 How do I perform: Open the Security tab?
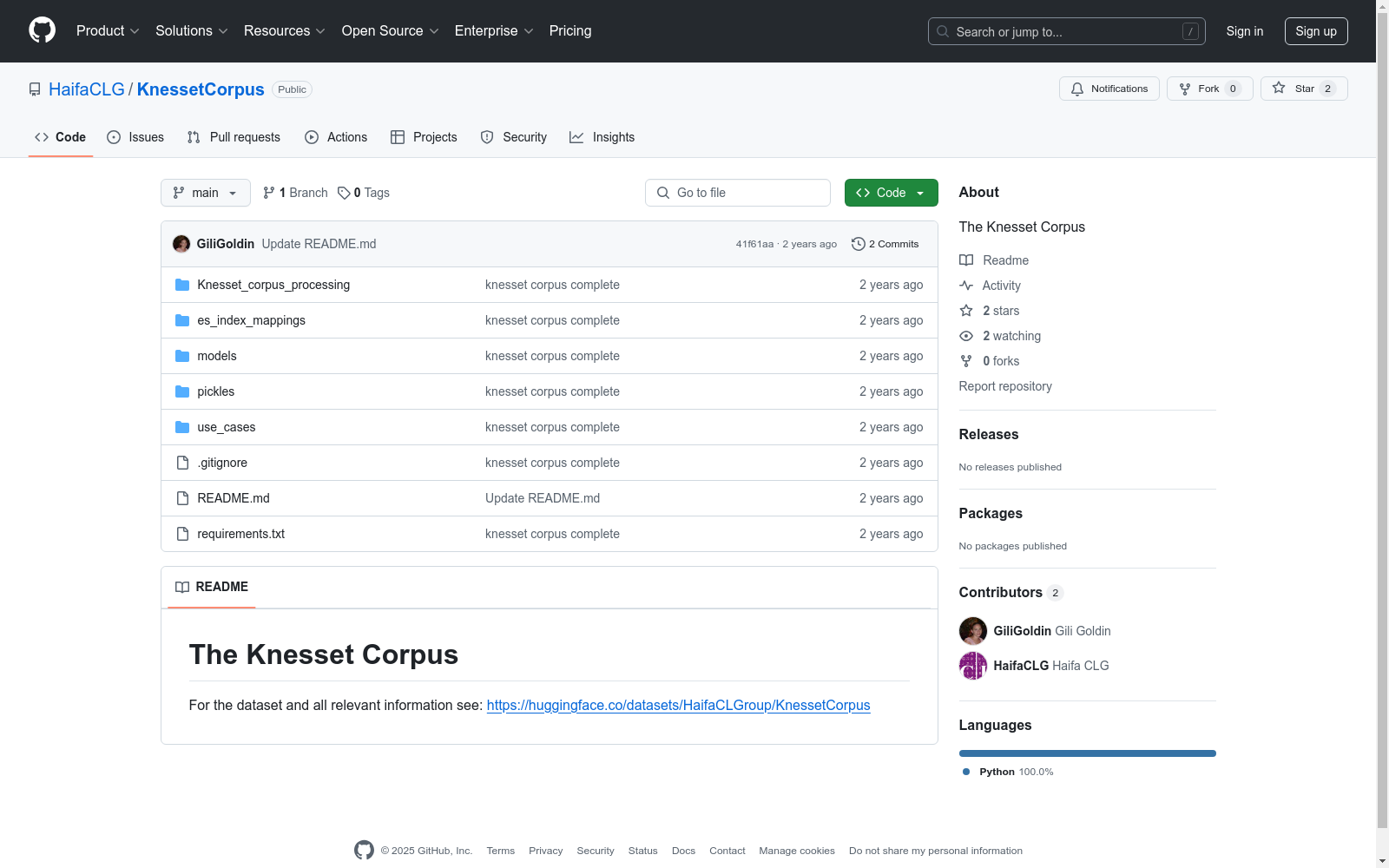pos(514,137)
